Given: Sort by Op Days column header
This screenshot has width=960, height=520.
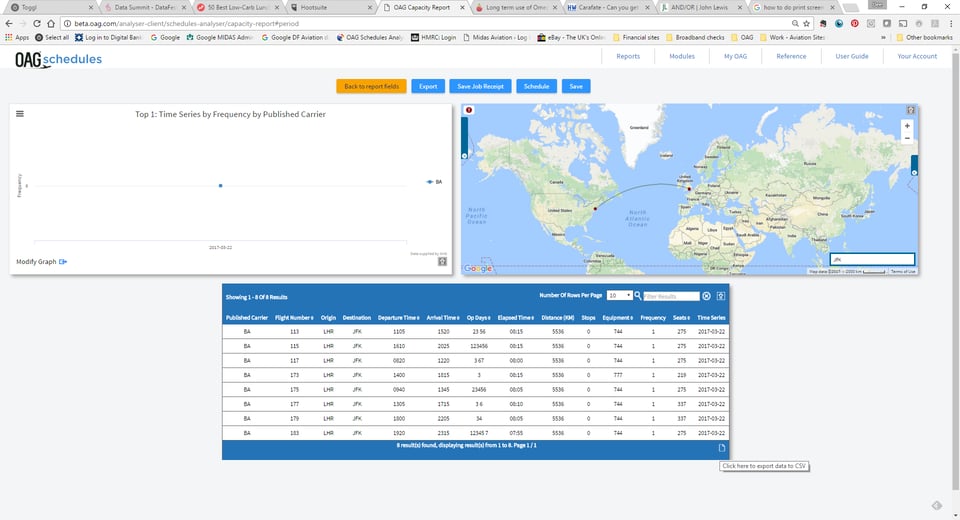Looking at the screenshot, I should (479, 318).
